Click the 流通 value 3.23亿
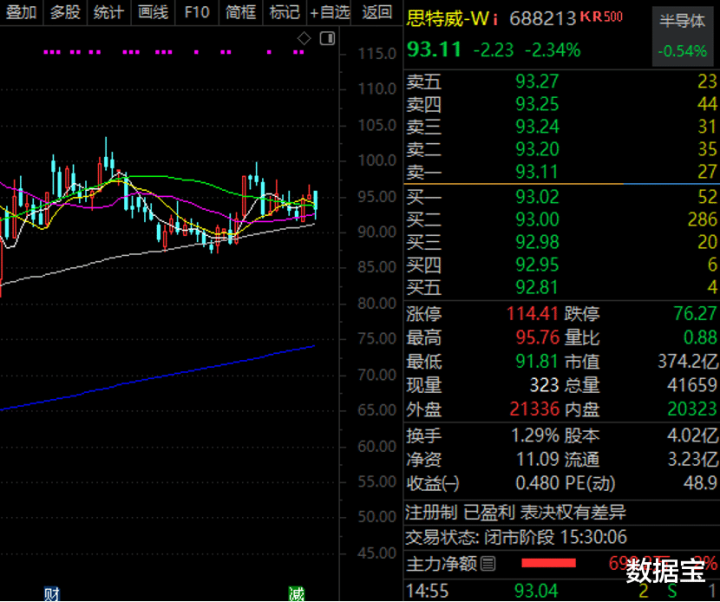The height and width of the screenshot is (602, 720). (x=692, y=459)
